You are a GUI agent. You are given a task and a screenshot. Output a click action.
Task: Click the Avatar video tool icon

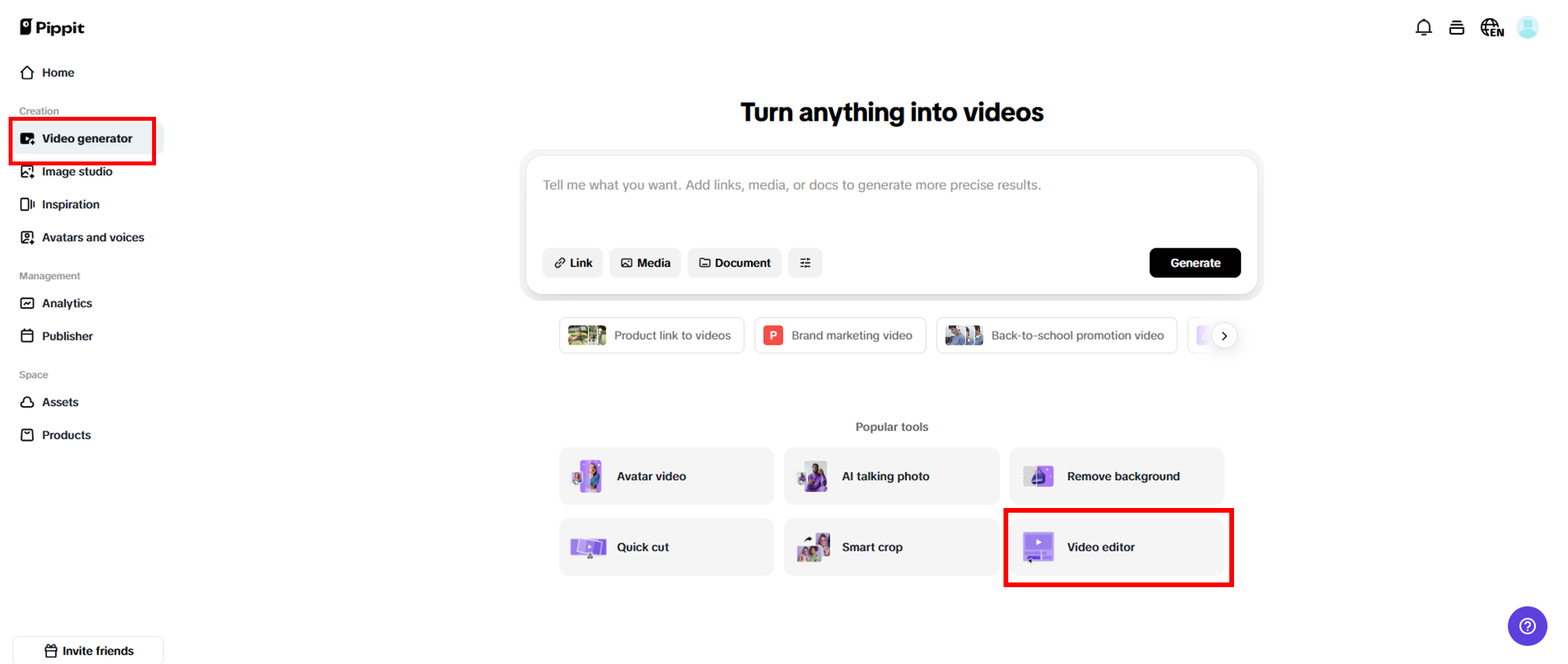click(587, 476)
